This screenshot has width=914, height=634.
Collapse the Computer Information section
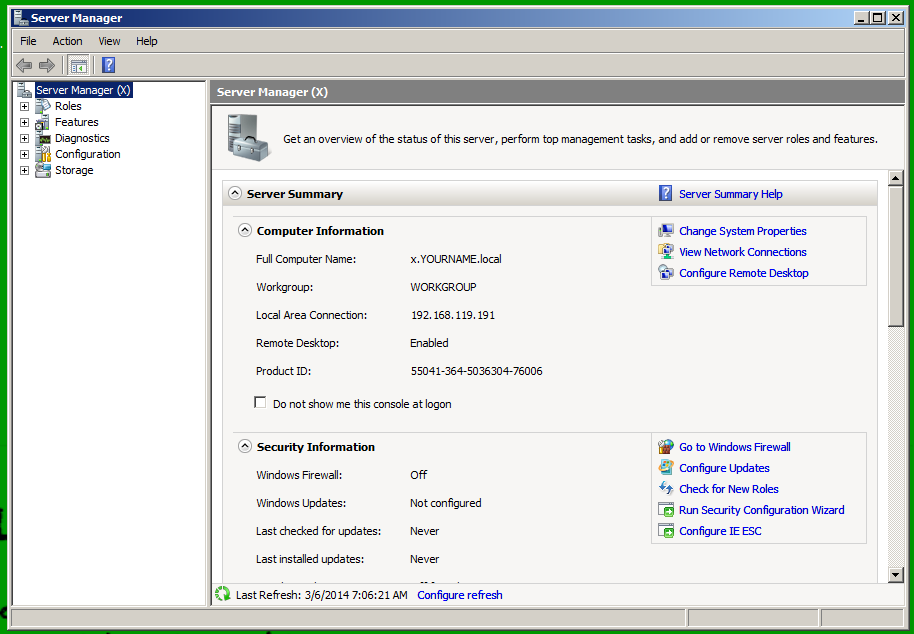click(x=245, y=231)
